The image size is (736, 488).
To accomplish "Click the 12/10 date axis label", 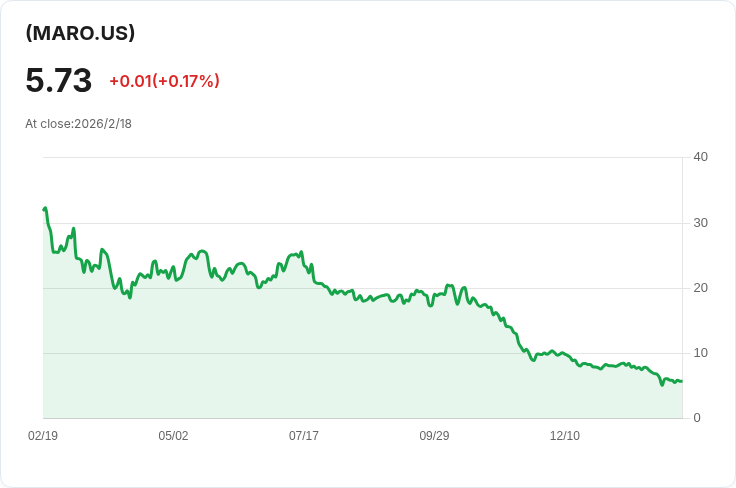I will 565,436.
